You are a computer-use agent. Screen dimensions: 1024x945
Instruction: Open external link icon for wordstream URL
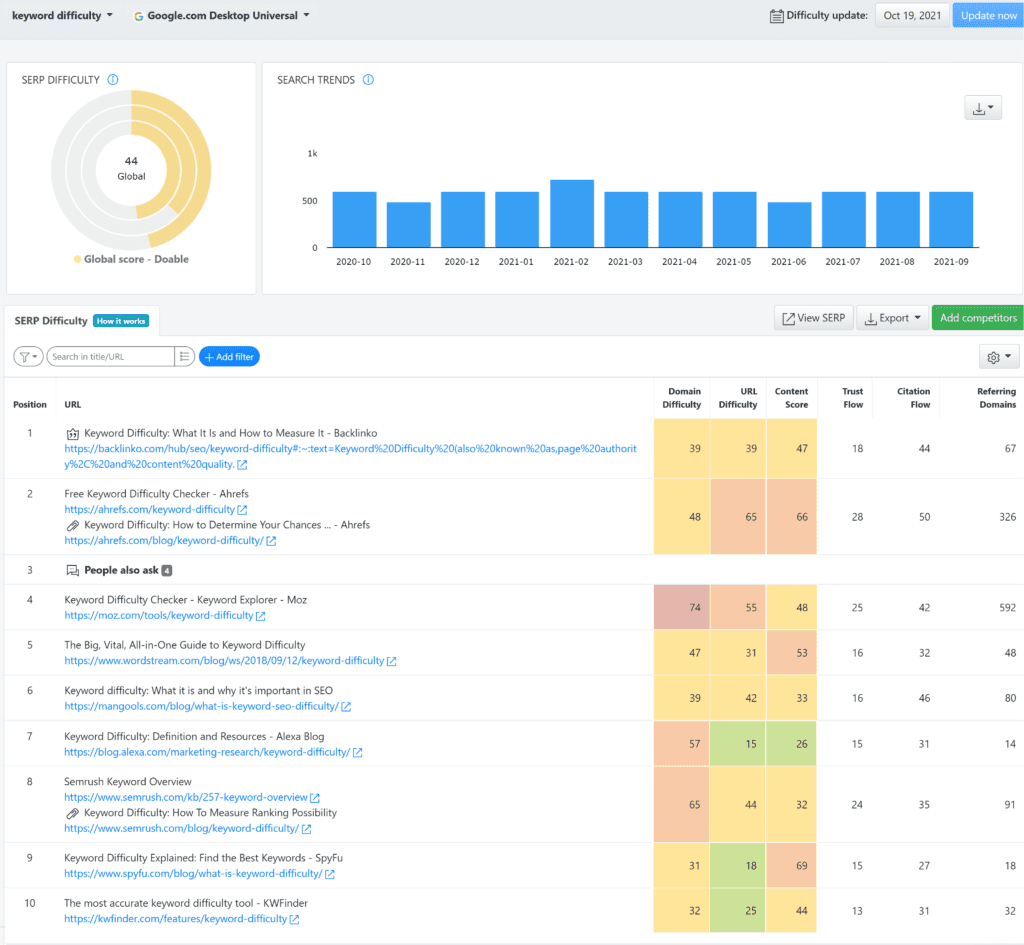coord(392,662)
